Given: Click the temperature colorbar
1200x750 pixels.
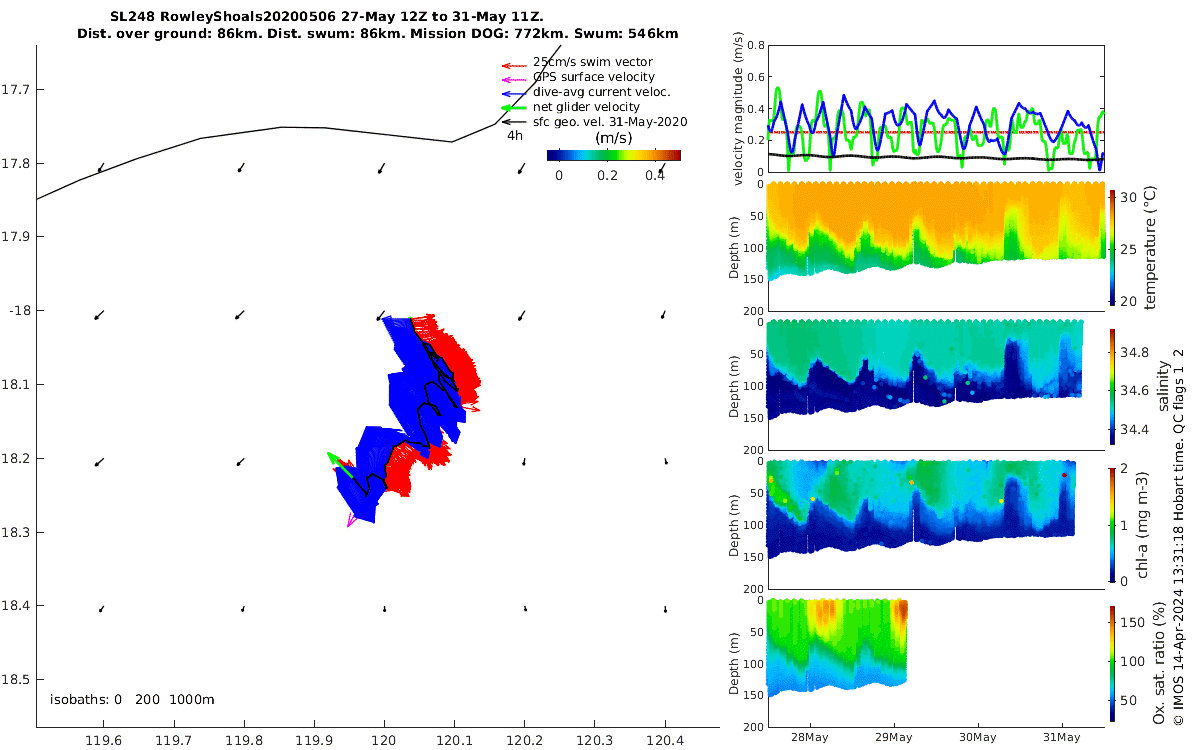Looking at the screenshot, I should point(1113,247).
